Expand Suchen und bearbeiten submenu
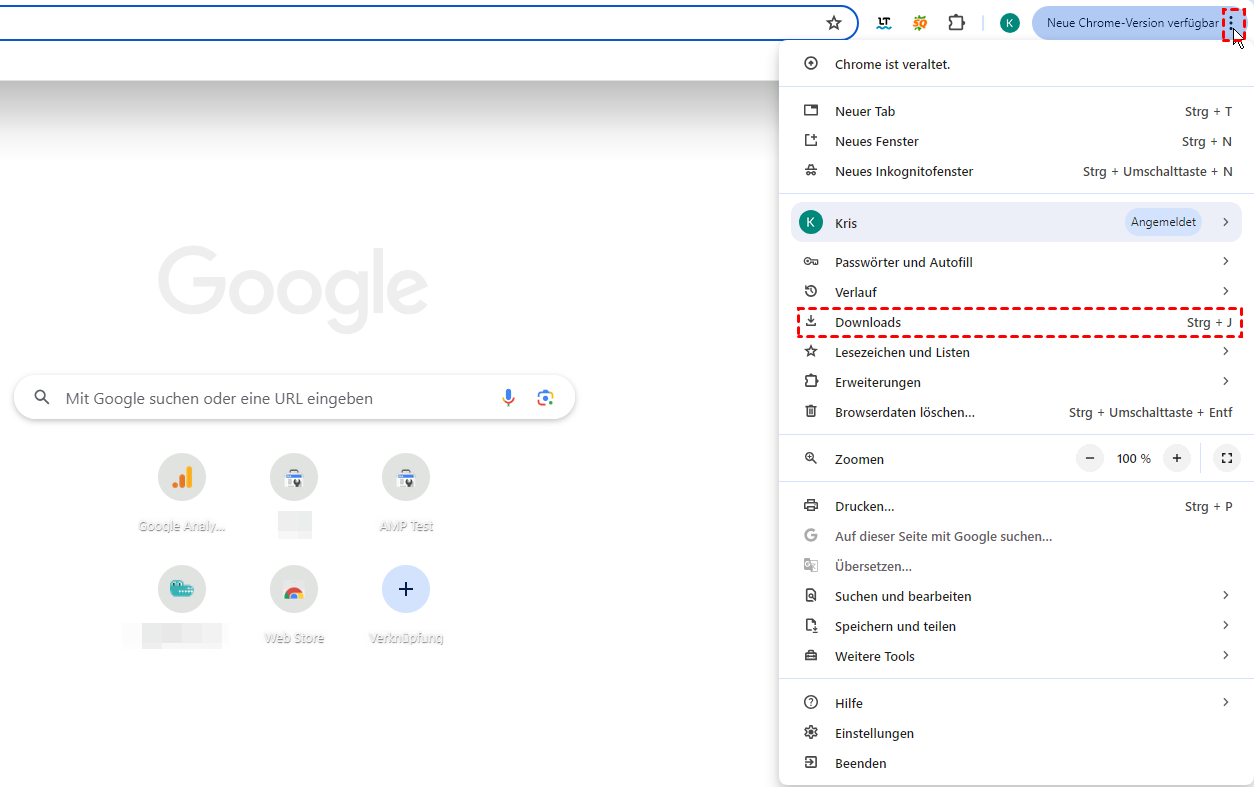 [1016, 596]
